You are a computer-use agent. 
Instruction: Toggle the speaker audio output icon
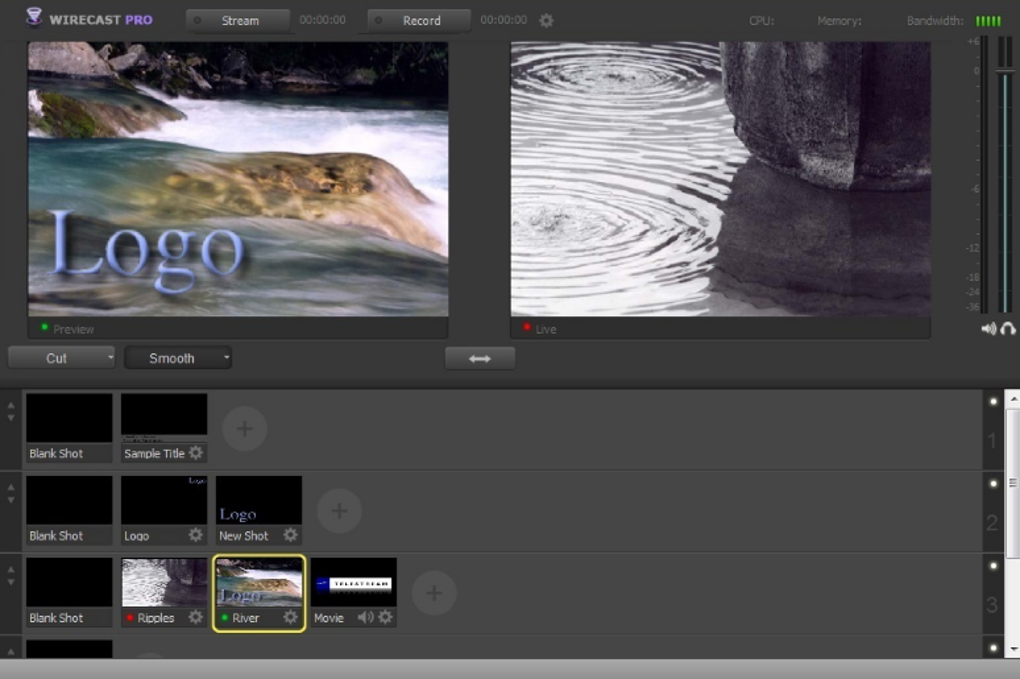[989, 329]
